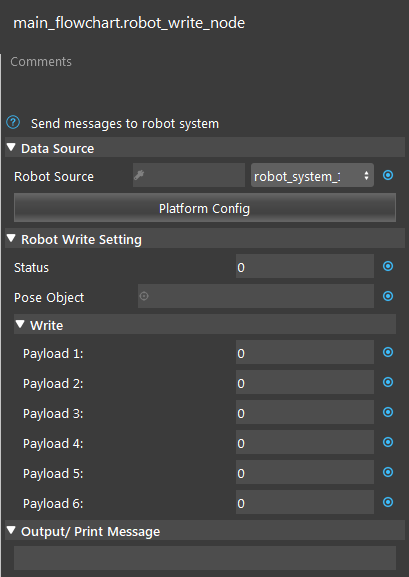Toggle the link circle next to Pose Object
This screenshot has height=577, width=409.
[x=388, y=296]
